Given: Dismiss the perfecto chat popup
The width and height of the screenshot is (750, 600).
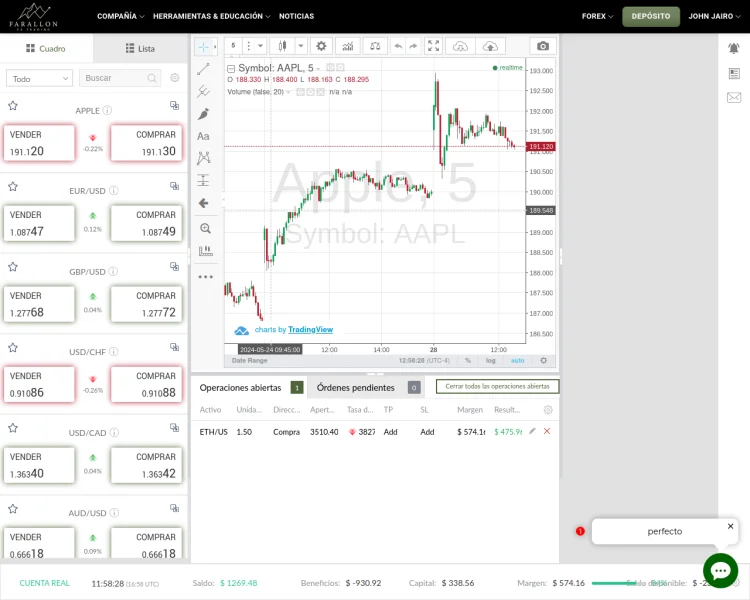Looking at the screenshot, I should [730, 526].
